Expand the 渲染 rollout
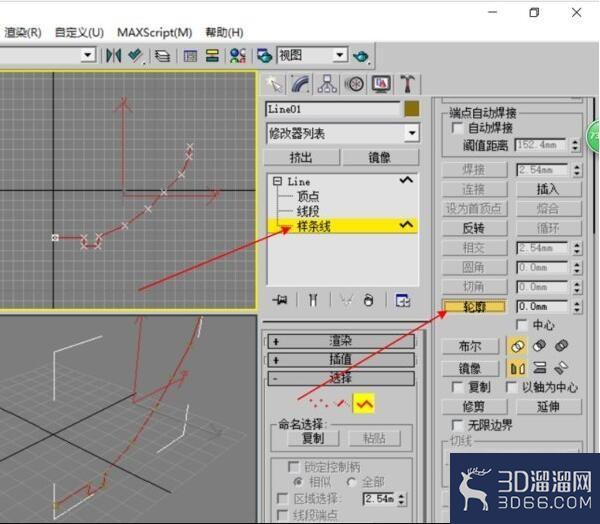The width and height of the screenshot is (600, 524). [x=341, y=341]
